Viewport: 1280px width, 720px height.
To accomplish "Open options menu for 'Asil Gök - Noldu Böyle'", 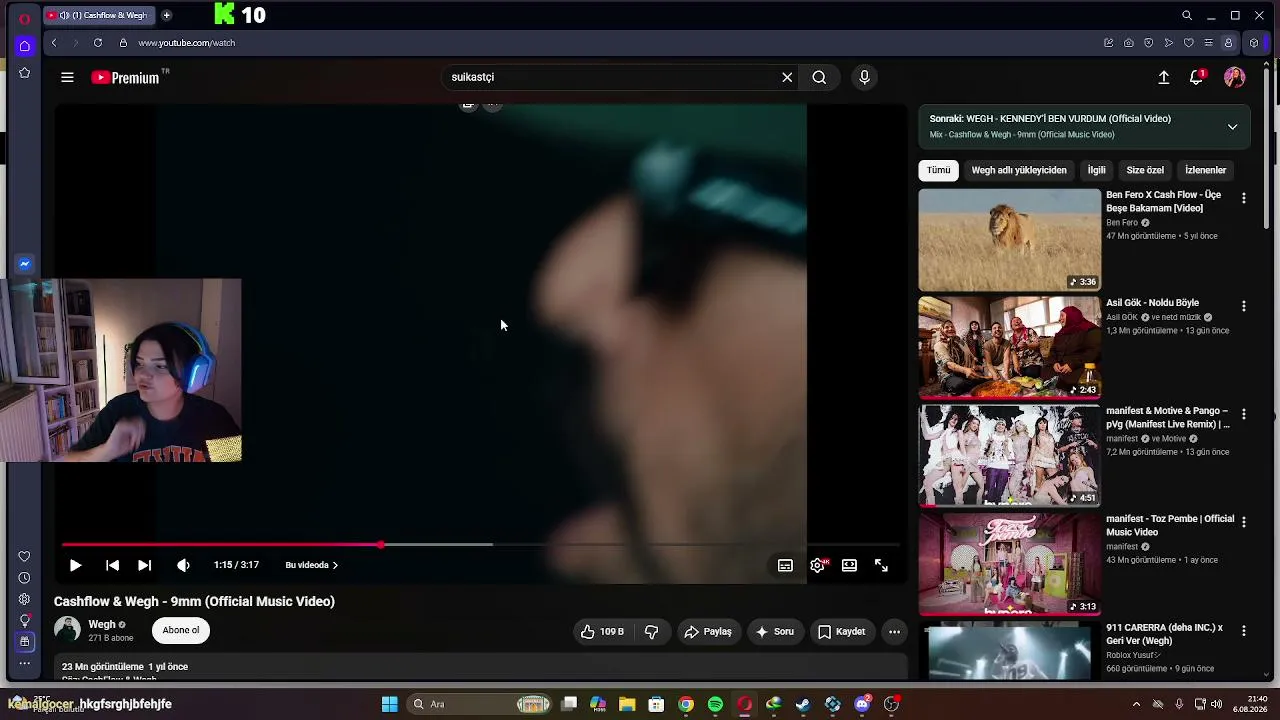I will [1244, 306].
